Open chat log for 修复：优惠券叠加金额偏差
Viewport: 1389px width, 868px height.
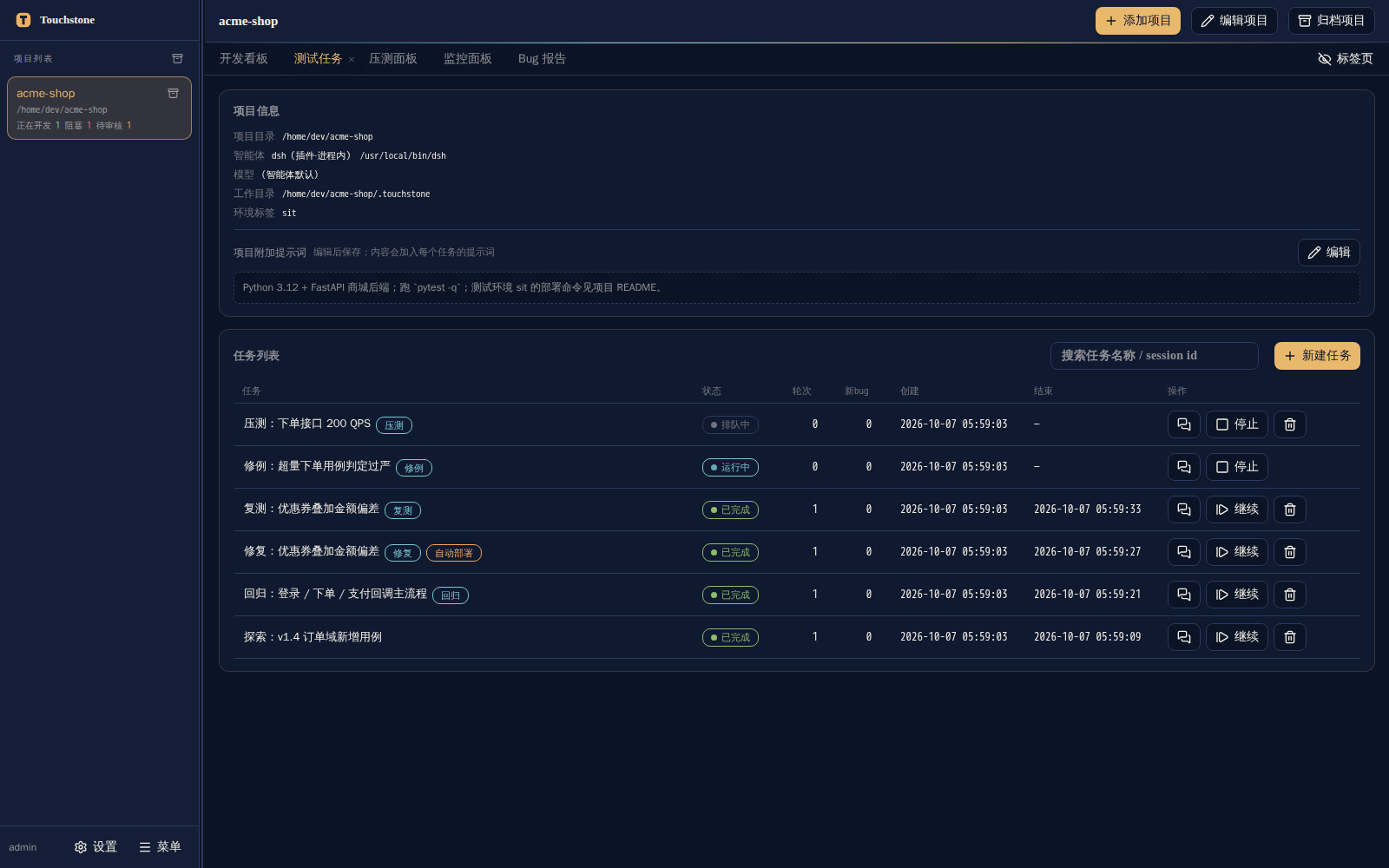[1183, 552]
